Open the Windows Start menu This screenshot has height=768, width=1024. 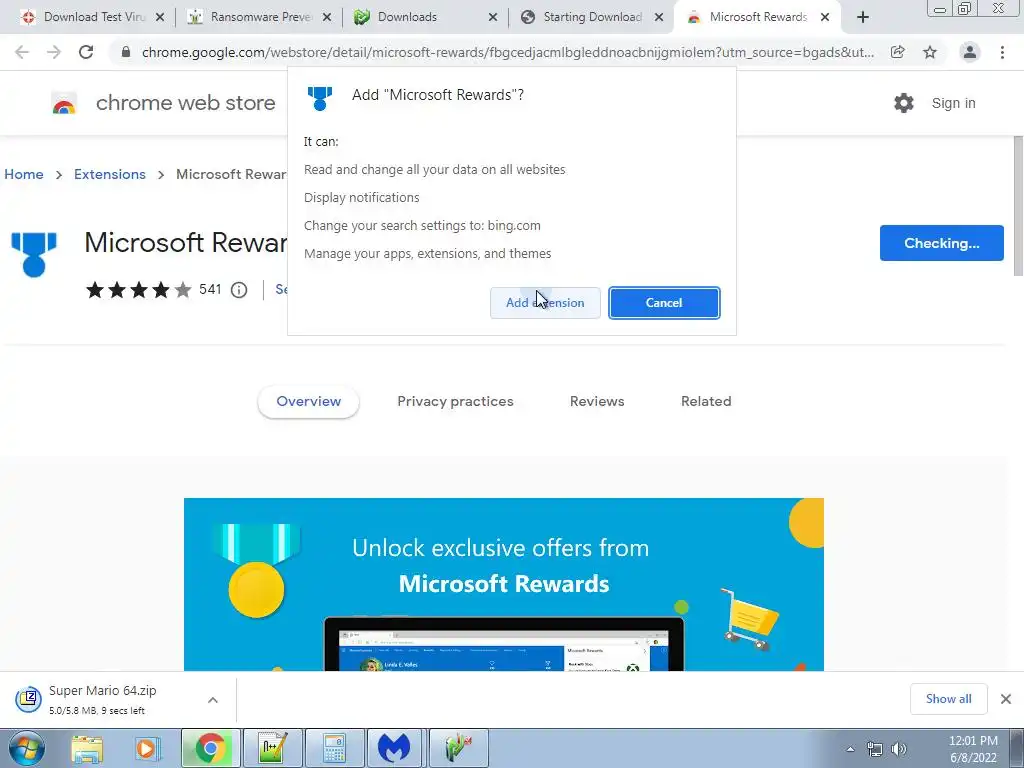tap(26, 748)
